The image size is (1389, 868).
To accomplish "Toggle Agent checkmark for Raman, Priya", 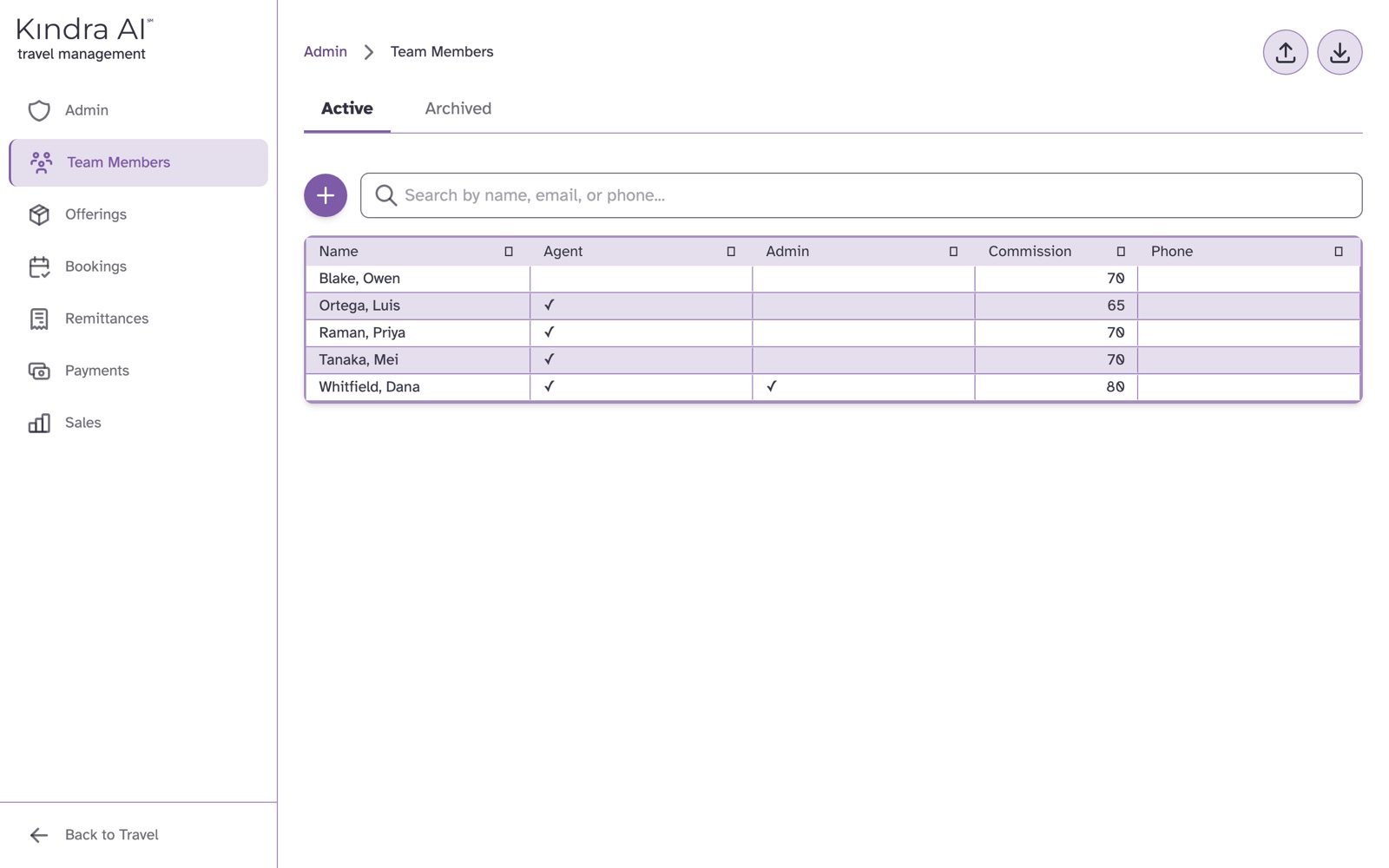I will (x=549, y=332).
